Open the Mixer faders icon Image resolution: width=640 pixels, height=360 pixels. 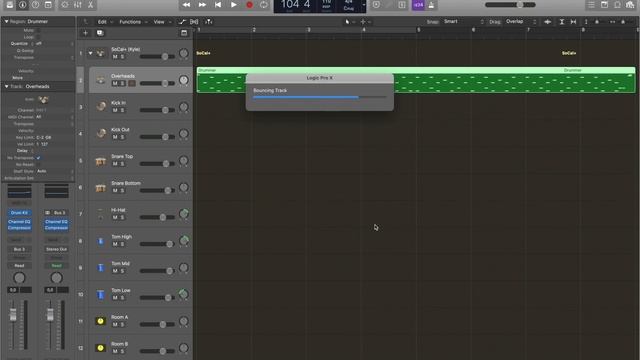click(78, 4)
